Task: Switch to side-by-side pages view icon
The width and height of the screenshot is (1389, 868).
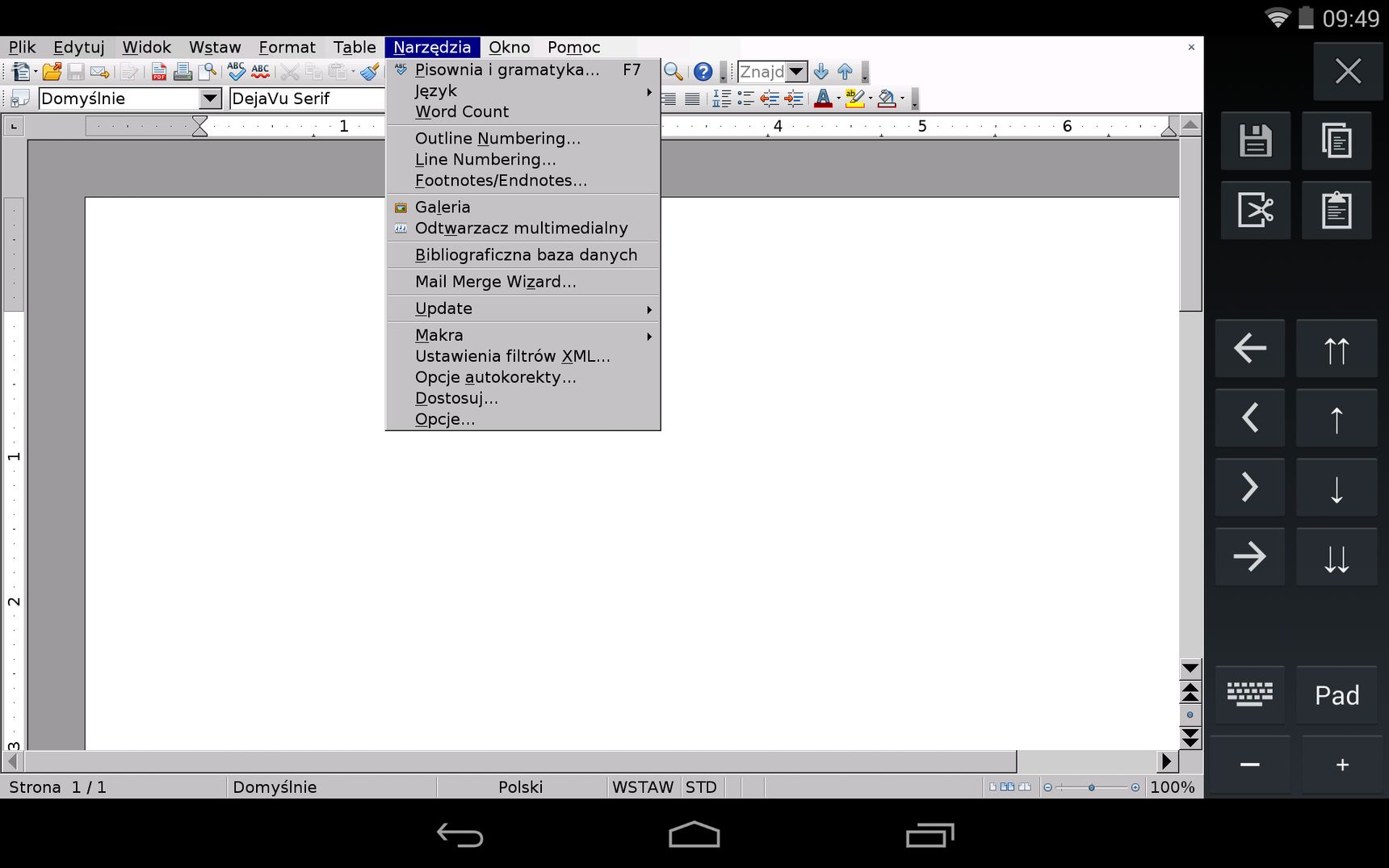Action: pyautogui.click(x=1007, y=787)
